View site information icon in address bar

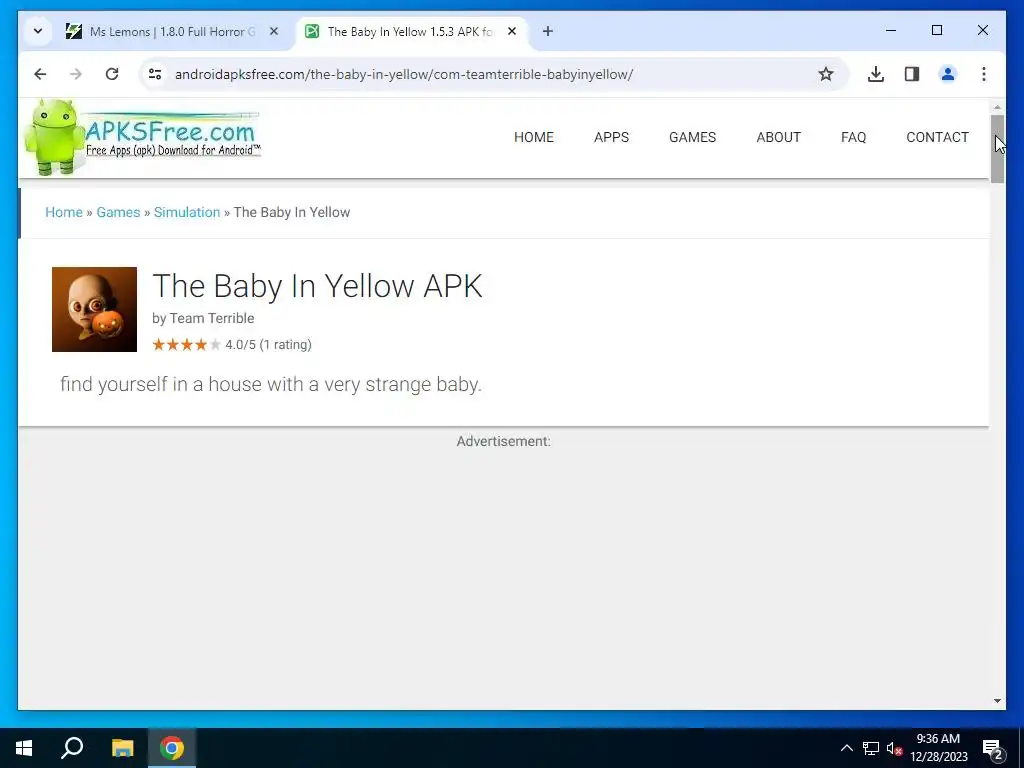pyautogui.click(x=155, y=74)
